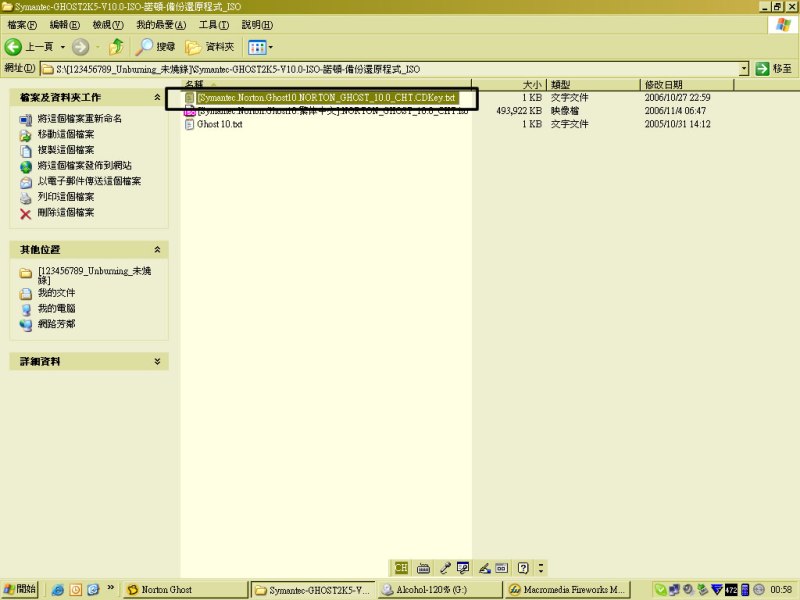
Task: Collapse the 其他位置 panel
Action: pos(157,249)
